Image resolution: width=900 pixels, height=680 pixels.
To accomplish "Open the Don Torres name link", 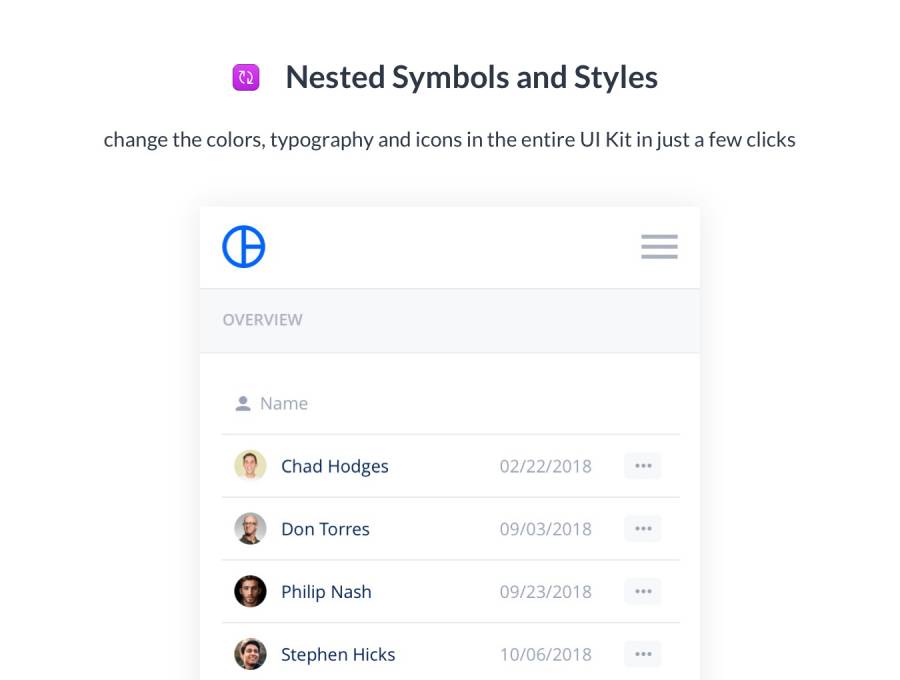I will 325,529.
